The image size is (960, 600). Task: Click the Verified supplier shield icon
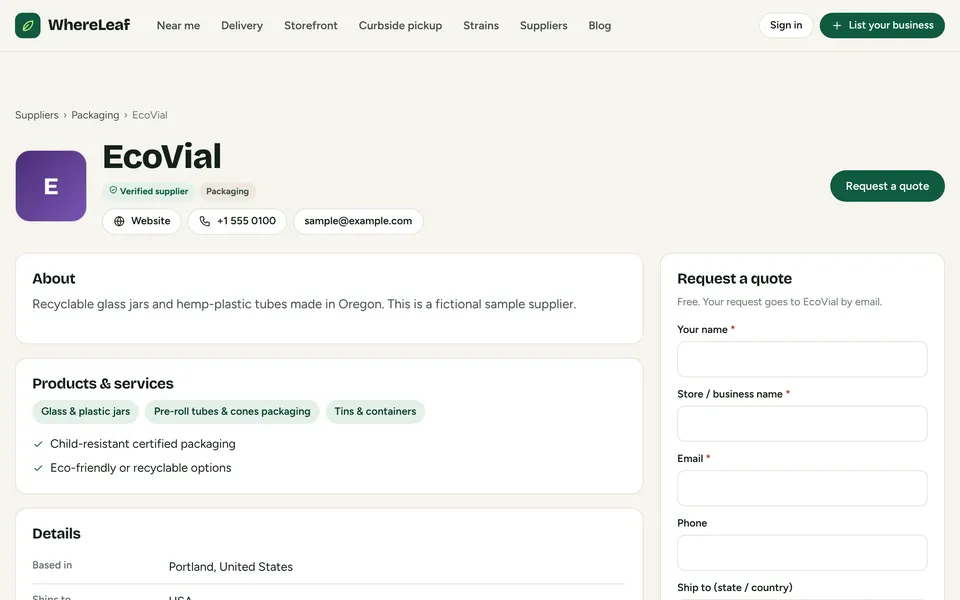pos(113,190)
